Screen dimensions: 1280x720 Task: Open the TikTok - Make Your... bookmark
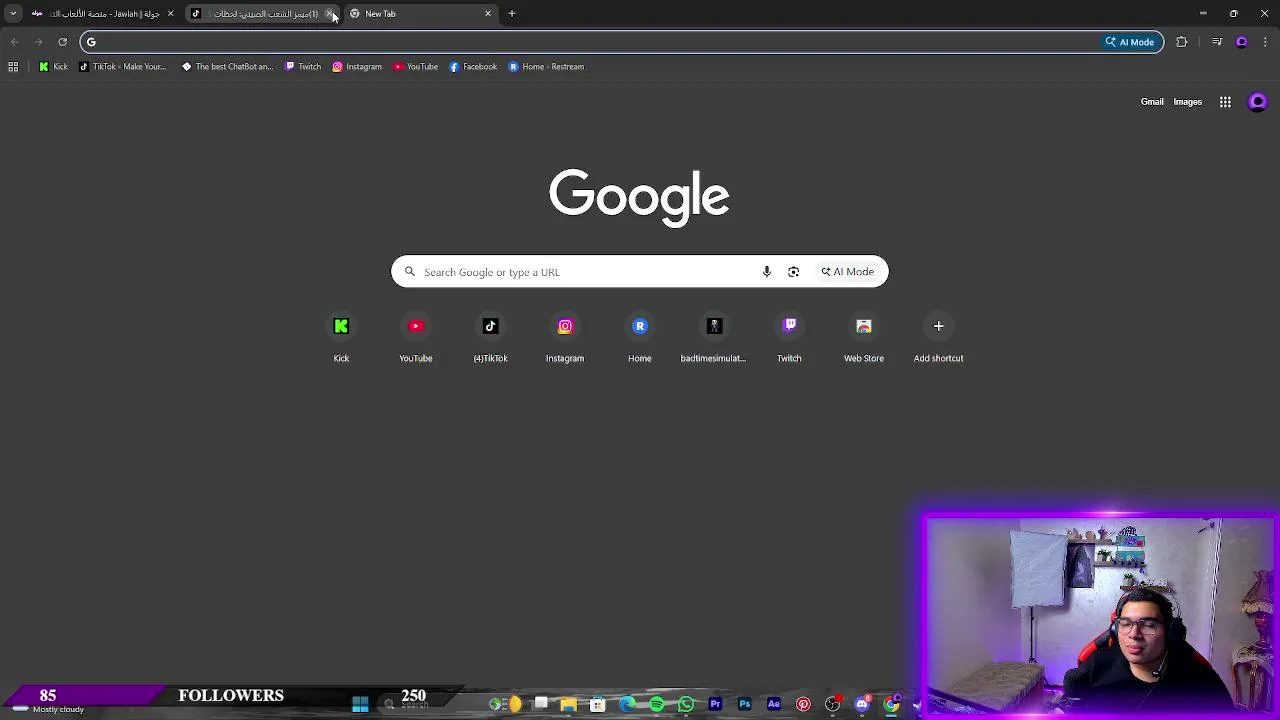tap(122, 67)
